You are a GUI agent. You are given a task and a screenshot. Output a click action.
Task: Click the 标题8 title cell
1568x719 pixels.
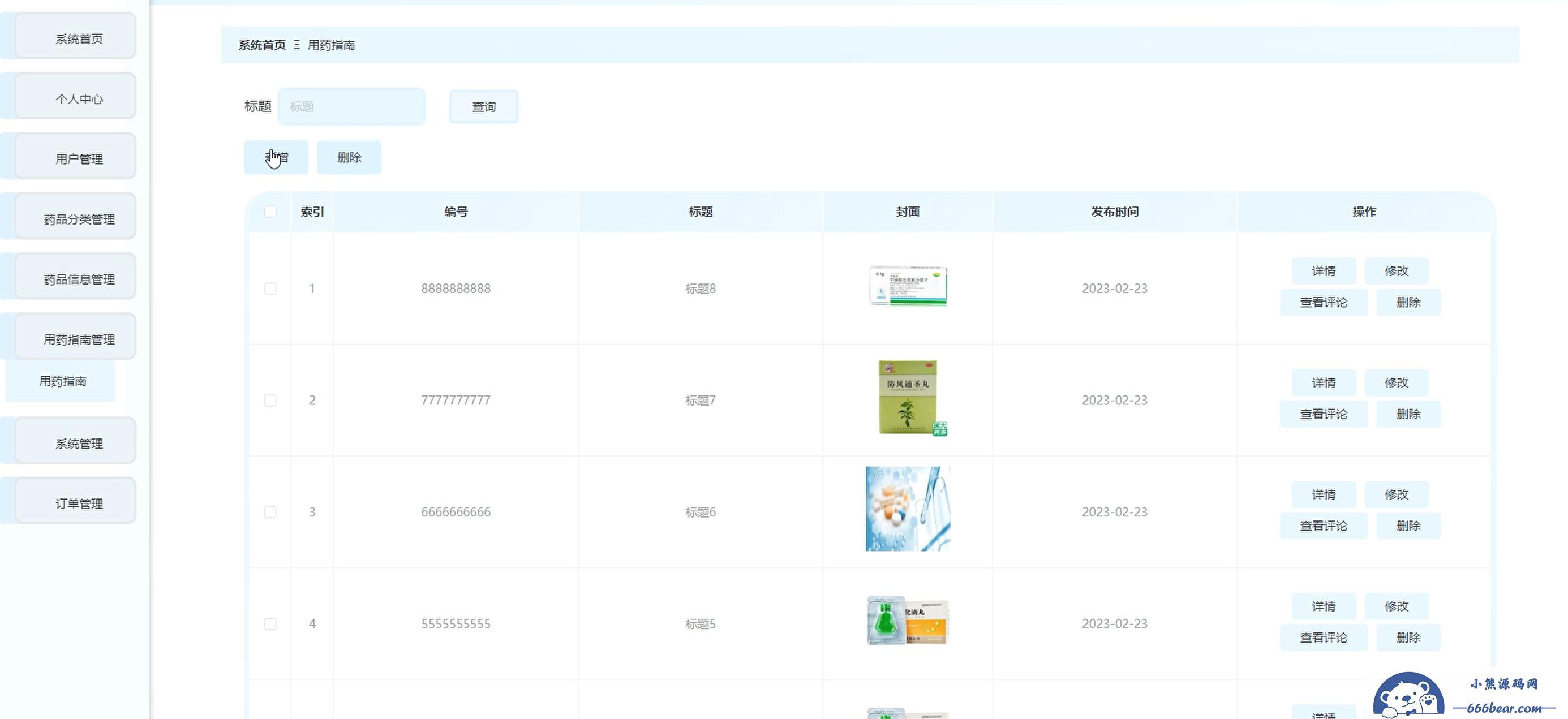click(701, 289)
